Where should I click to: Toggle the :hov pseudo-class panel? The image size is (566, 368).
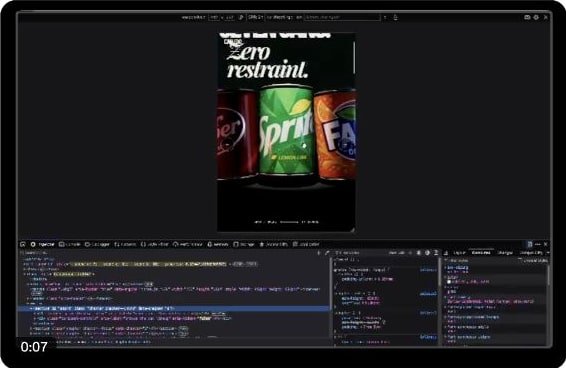click(x=393, y=253)
